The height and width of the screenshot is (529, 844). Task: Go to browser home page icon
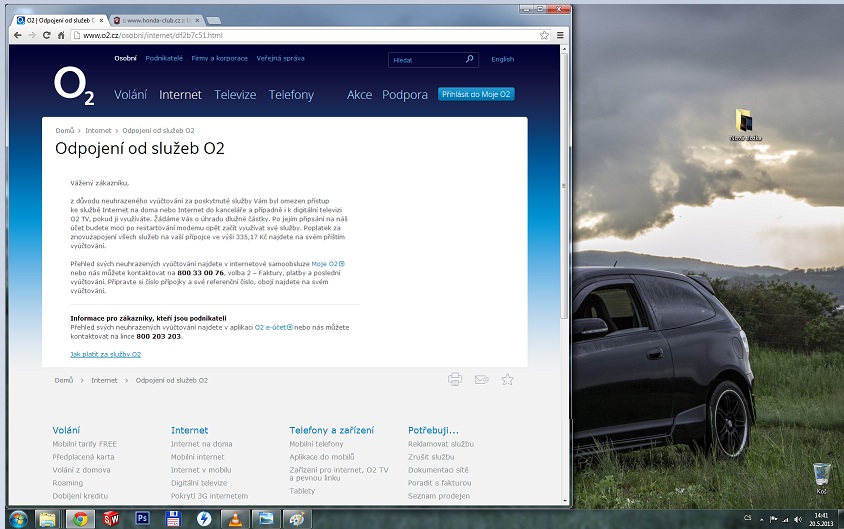pos(62,35)
